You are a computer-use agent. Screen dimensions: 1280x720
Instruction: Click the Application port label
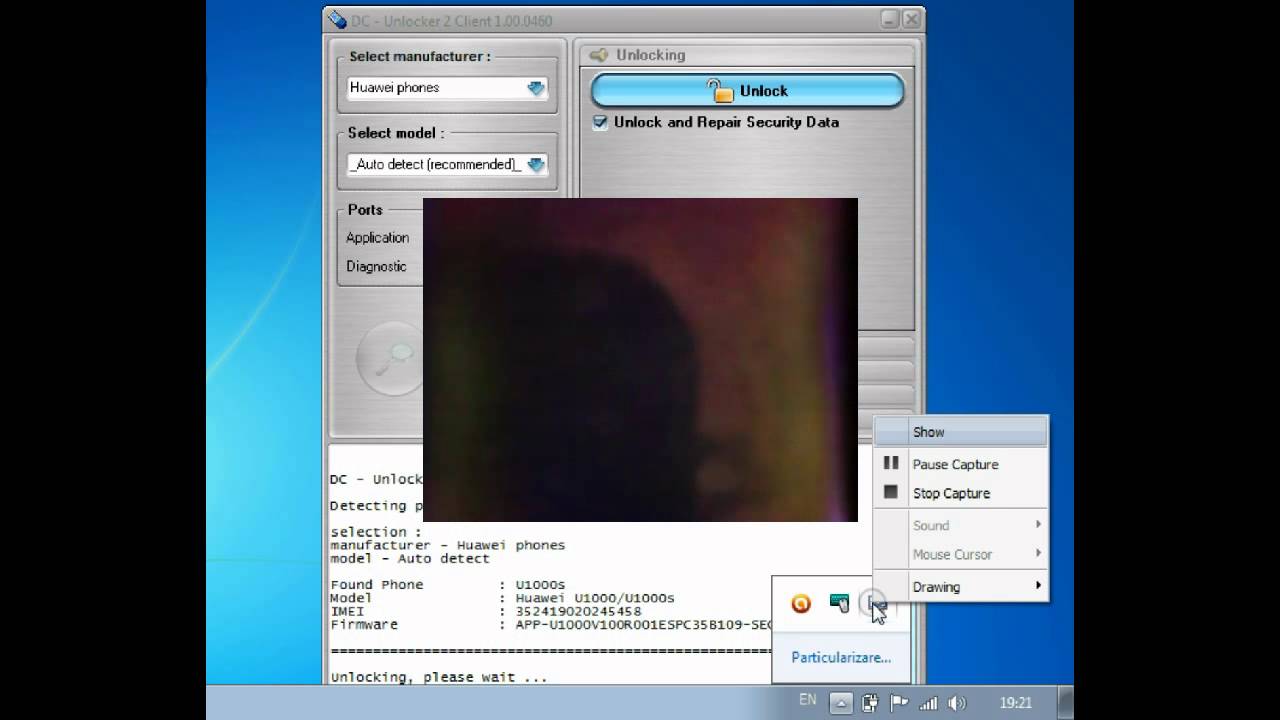pos(377,238)
